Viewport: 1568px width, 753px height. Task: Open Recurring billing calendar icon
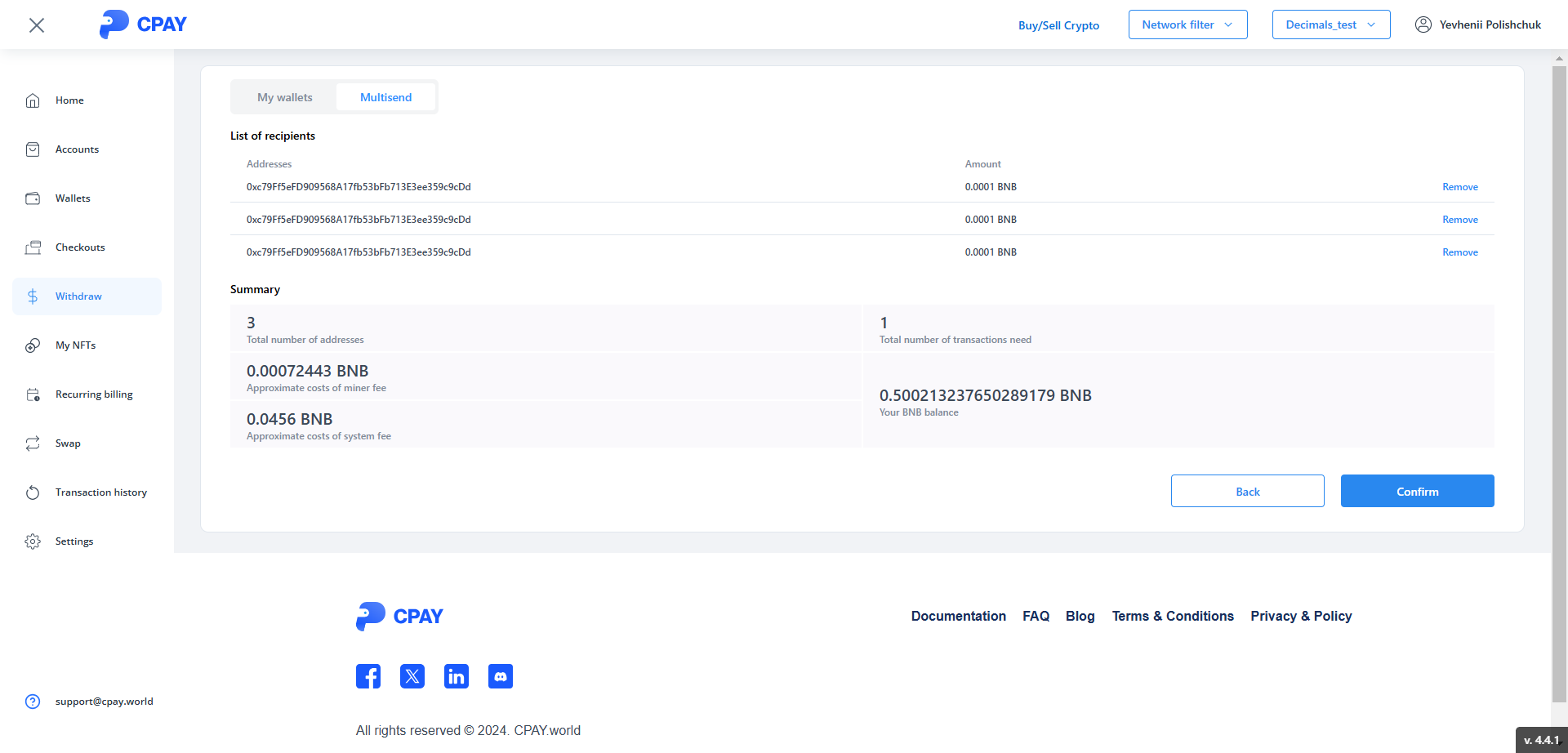pyautogui.click(x=33, y=394)
